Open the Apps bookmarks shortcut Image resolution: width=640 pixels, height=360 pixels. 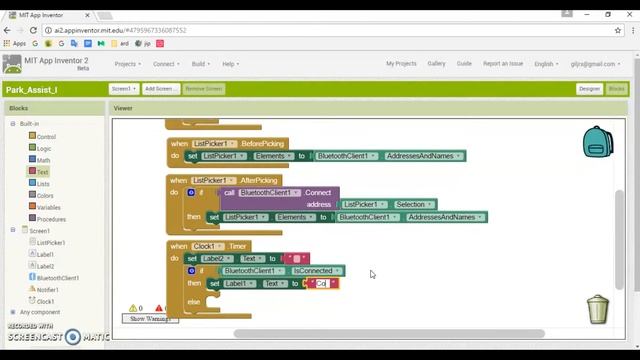15,43
